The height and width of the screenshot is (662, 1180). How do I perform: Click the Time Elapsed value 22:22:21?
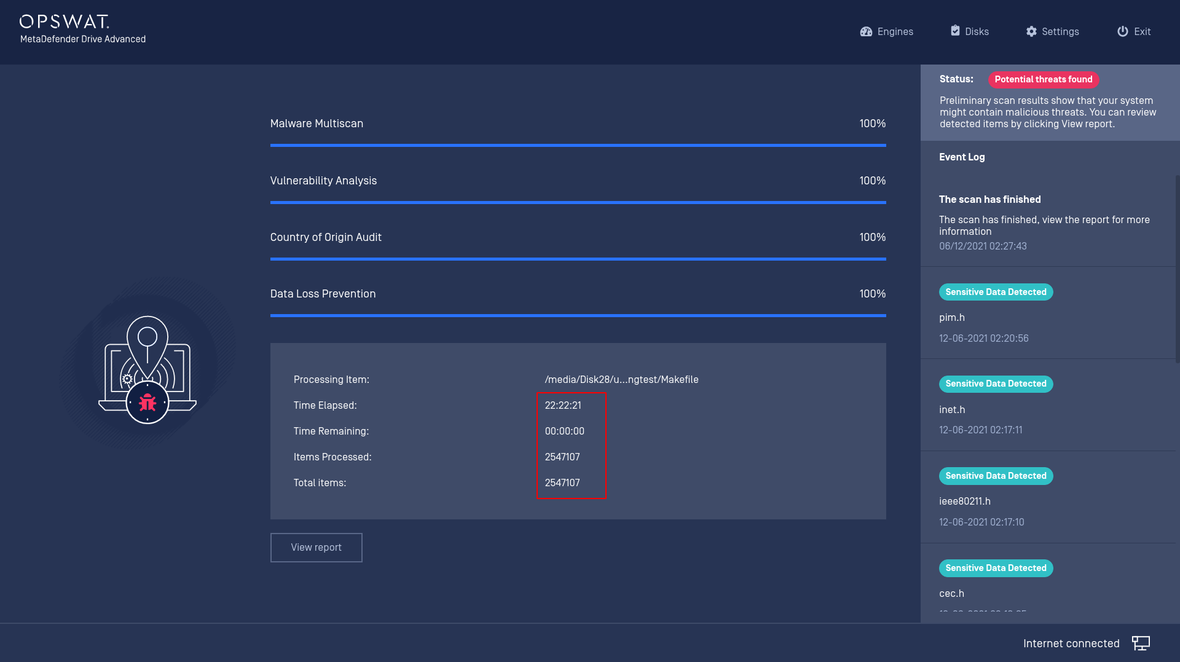[563, 405]
